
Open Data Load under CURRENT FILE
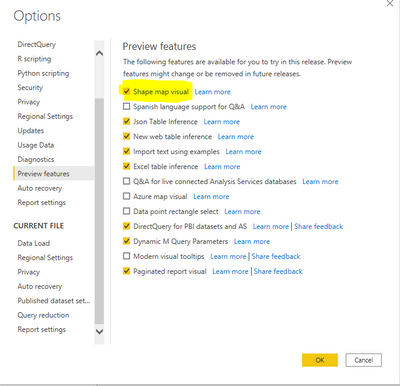[x=34, y=243]
